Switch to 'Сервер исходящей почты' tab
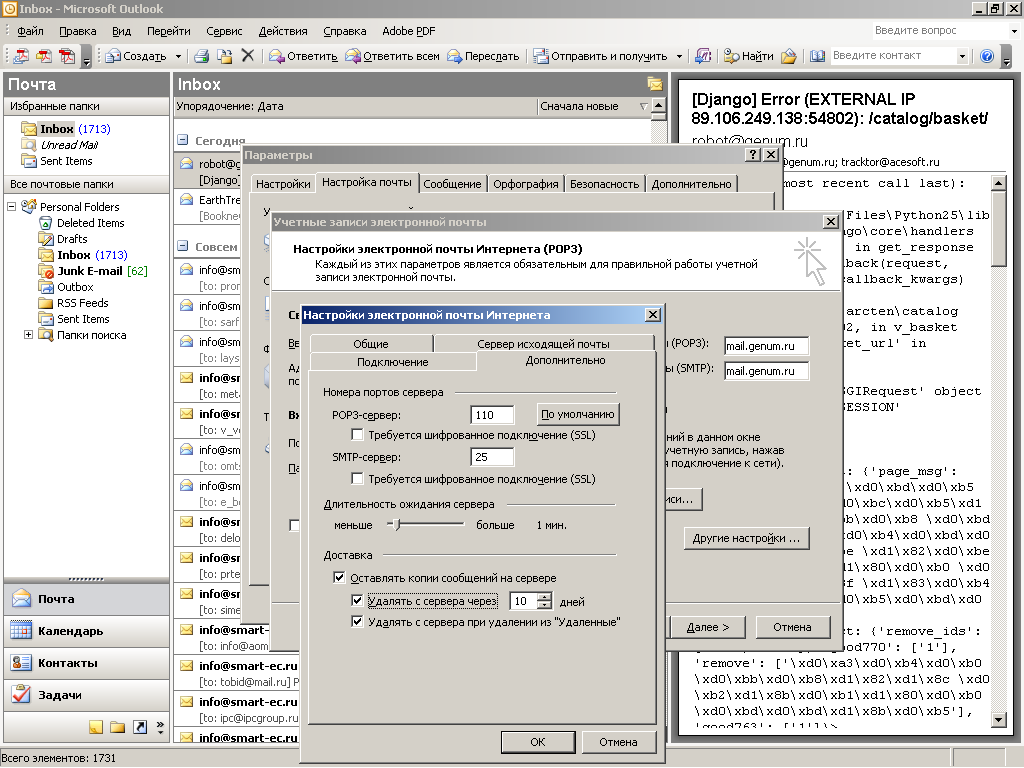The height and width of the screenshot is (768, 1024). [x=543, y=344]
